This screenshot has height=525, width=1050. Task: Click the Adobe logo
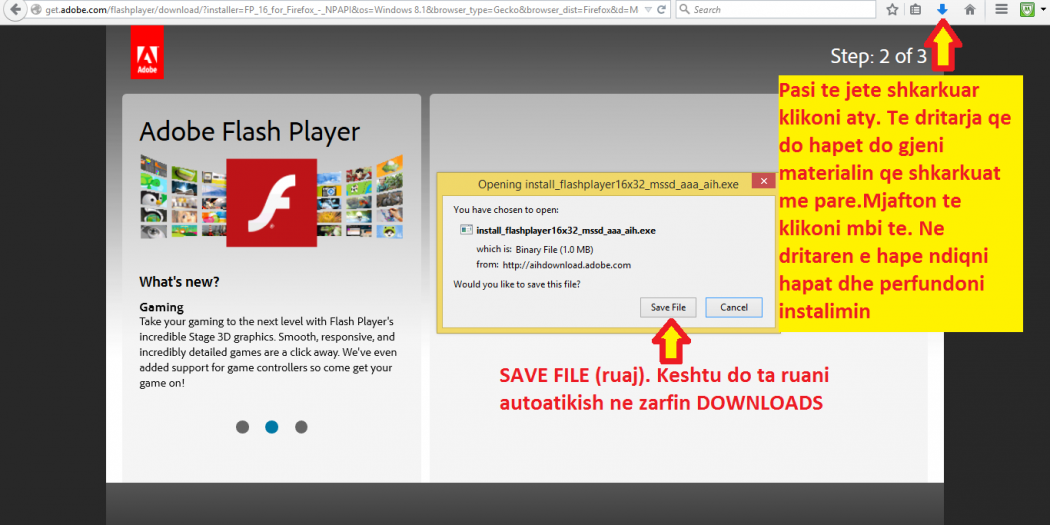pos(147,52)
